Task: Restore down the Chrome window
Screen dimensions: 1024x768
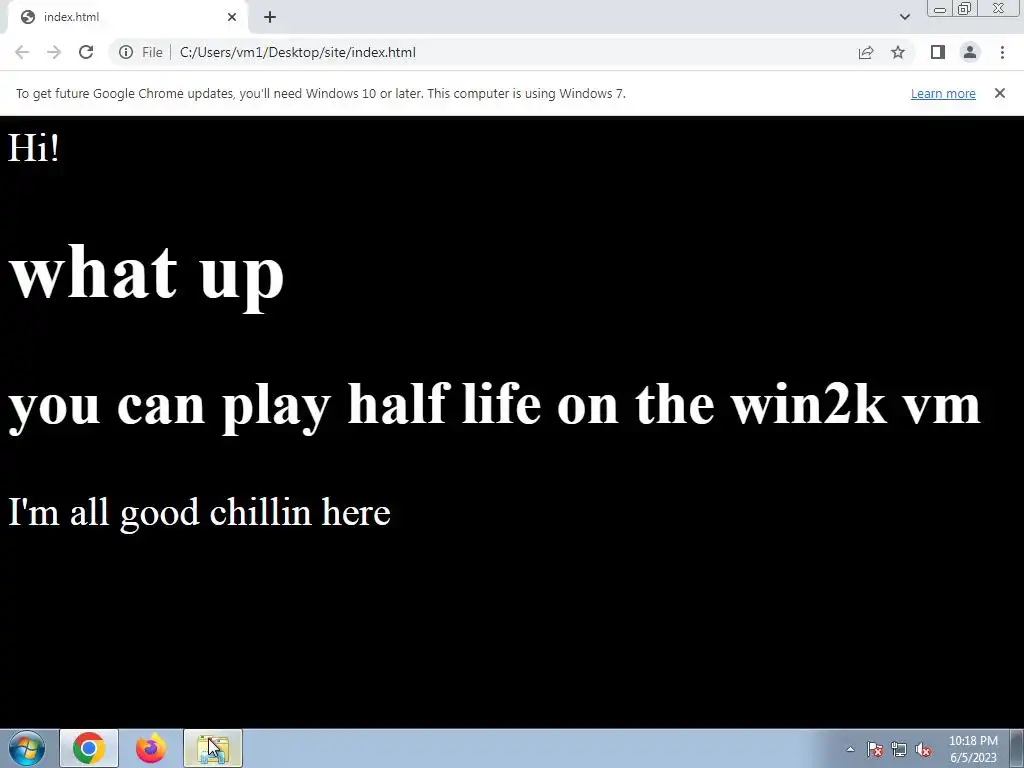Action: click(x=964, y=9)
